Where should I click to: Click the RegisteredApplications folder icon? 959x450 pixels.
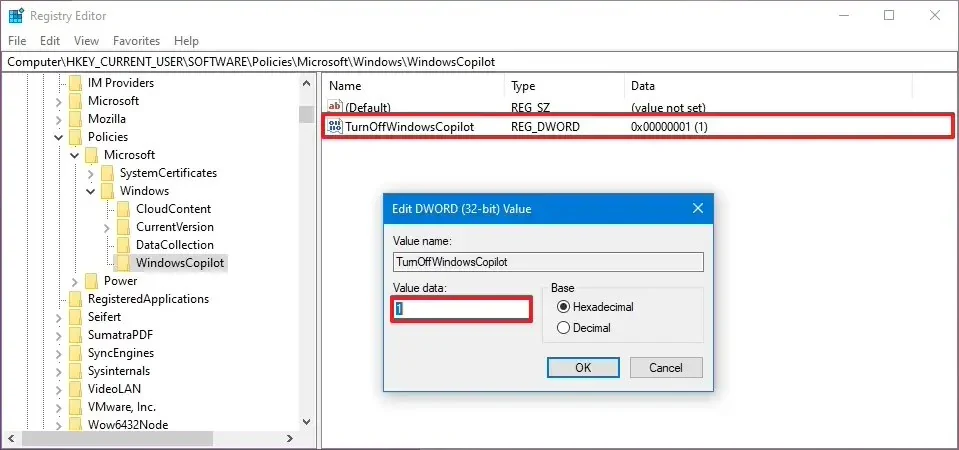(75, 299)
